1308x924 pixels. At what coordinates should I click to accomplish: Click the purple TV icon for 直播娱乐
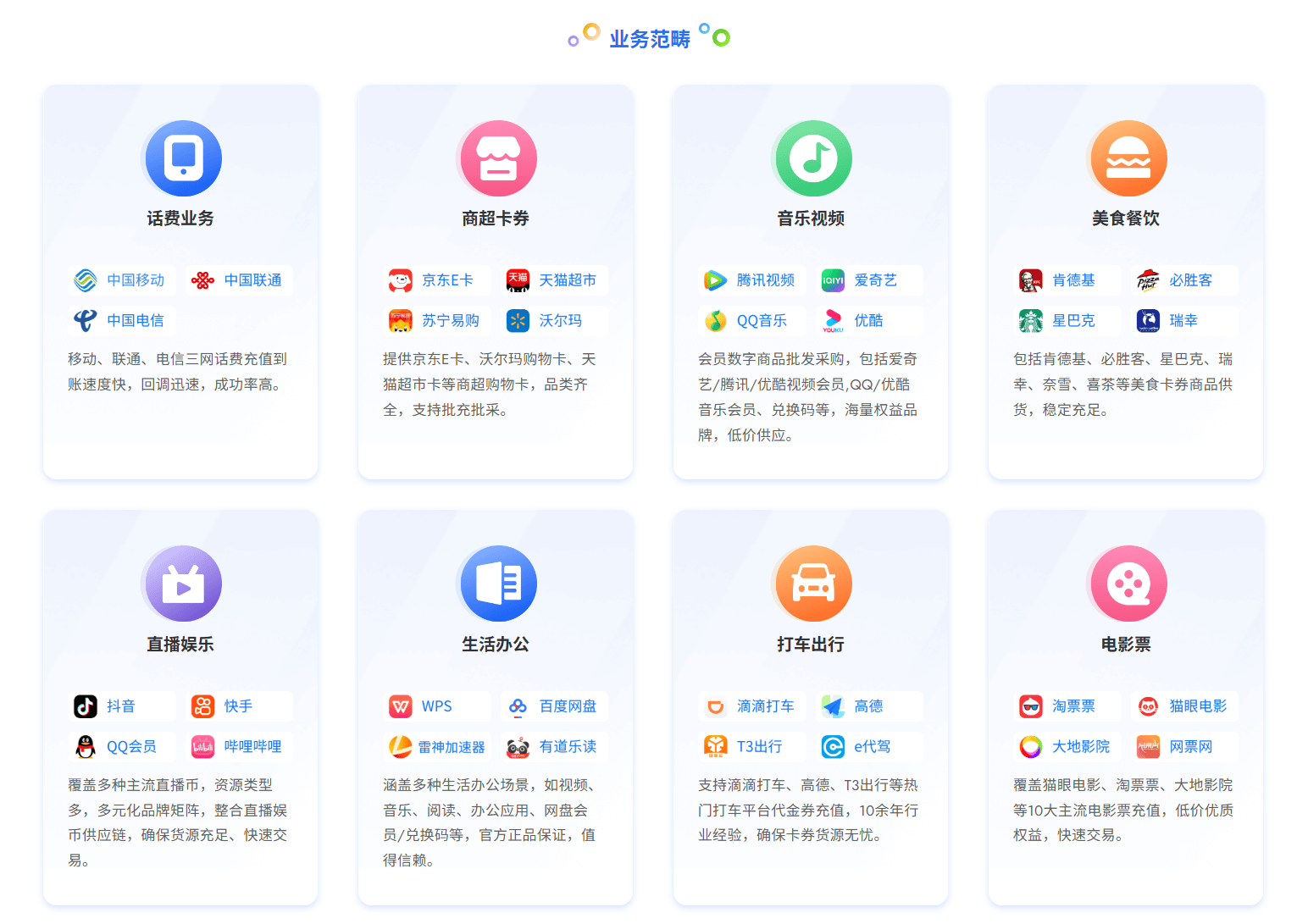point(184,584)
